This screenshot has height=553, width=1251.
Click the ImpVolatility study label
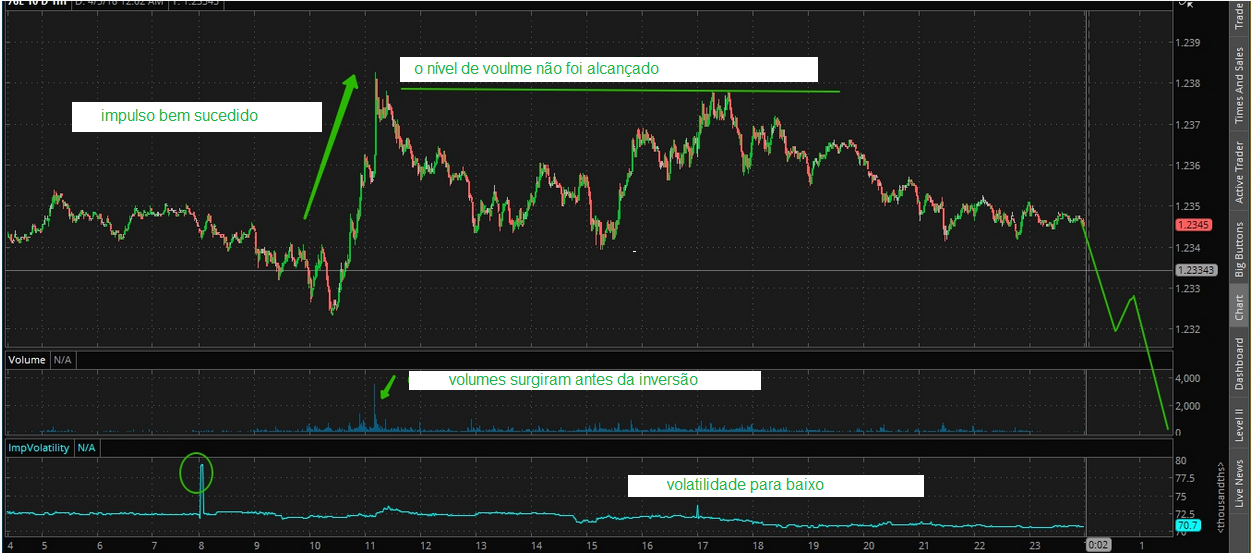pyautogui.click(x=40, y=448)
